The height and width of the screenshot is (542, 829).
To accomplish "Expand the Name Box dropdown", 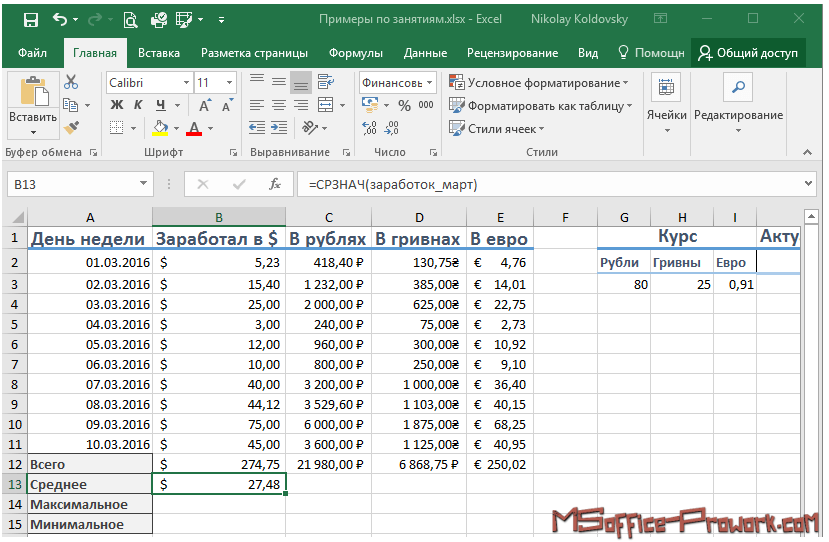I will [143, 183].
